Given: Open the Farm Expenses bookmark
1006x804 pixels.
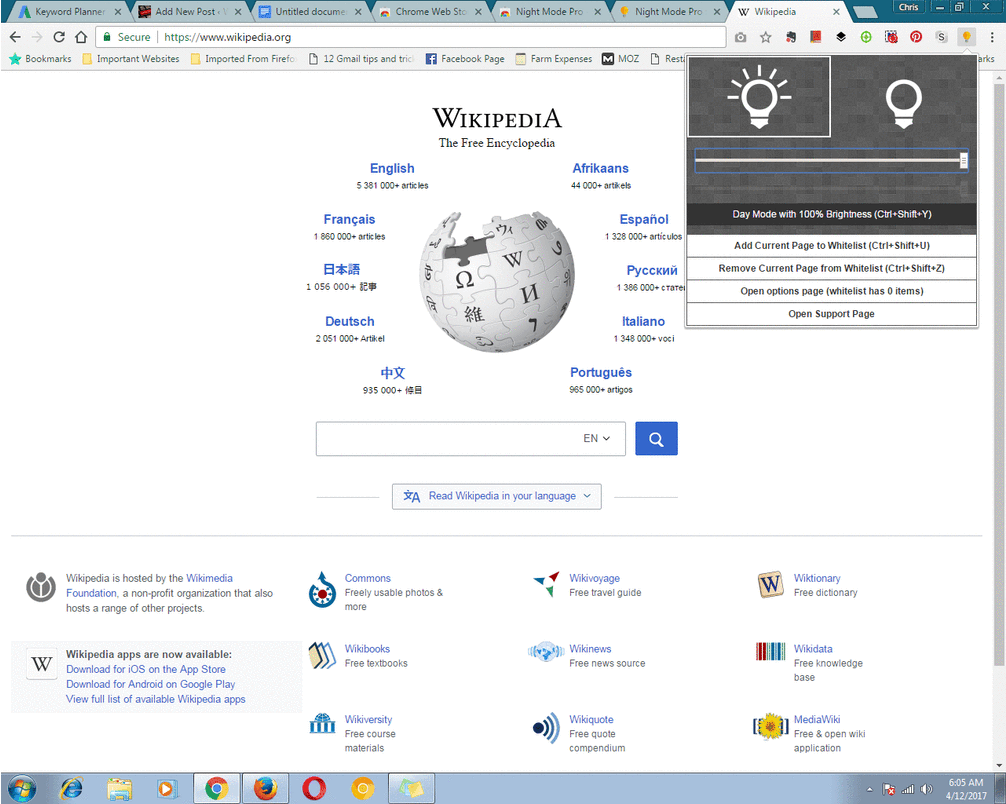Looking at the screenshot, I should click(554, 58).
